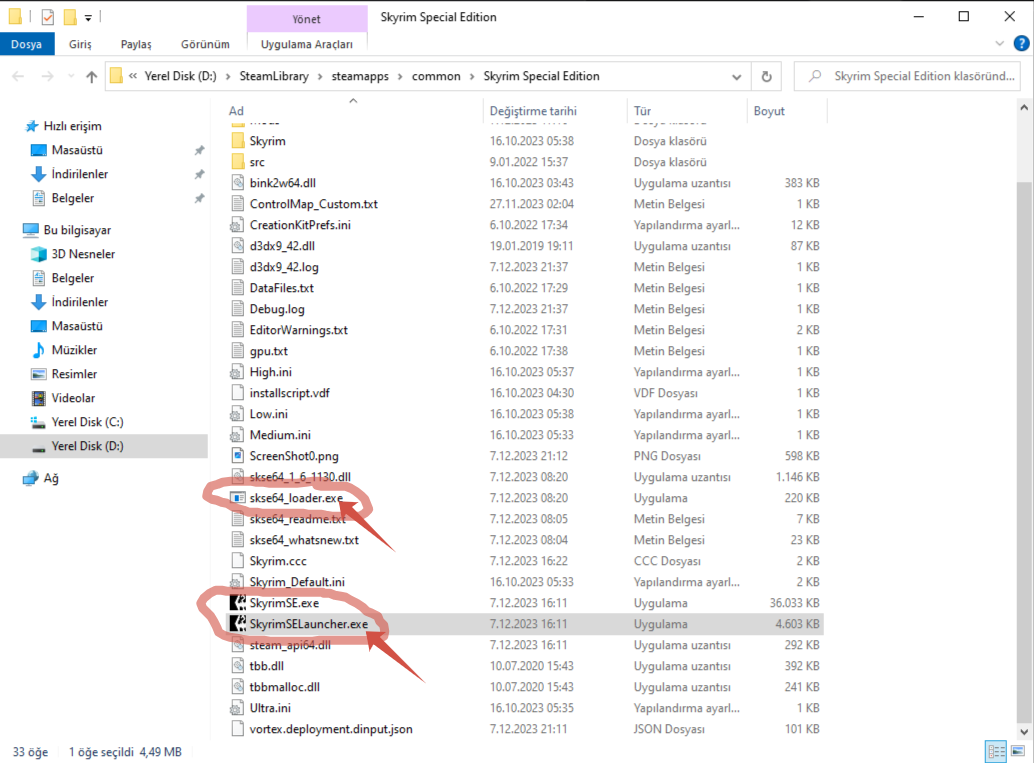Click the Skyrim folder icon
This screenshot has width=1034, height=763.
238,141
